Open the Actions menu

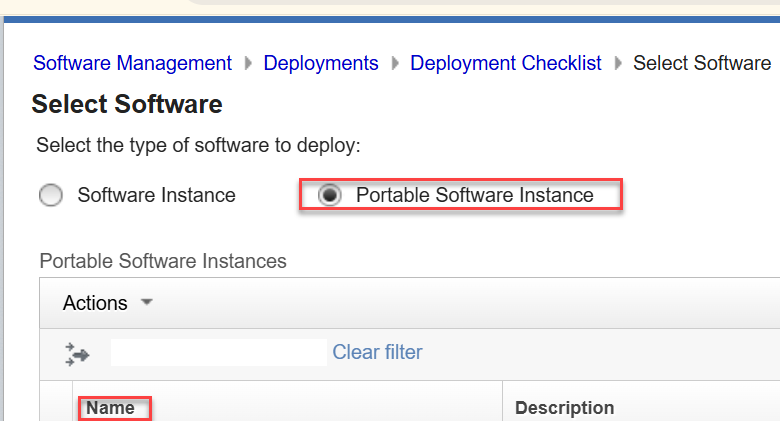(x=96, y=303)
